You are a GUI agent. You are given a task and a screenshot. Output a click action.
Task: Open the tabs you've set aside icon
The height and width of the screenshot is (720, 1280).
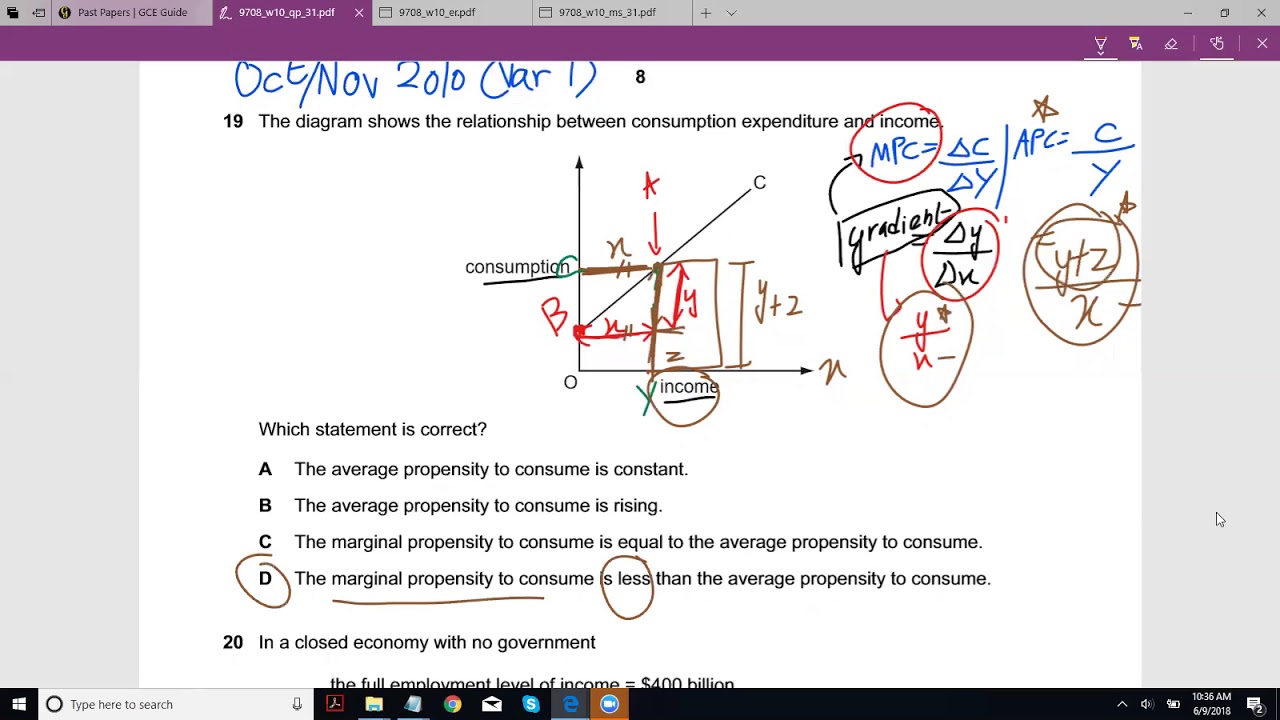12,13
